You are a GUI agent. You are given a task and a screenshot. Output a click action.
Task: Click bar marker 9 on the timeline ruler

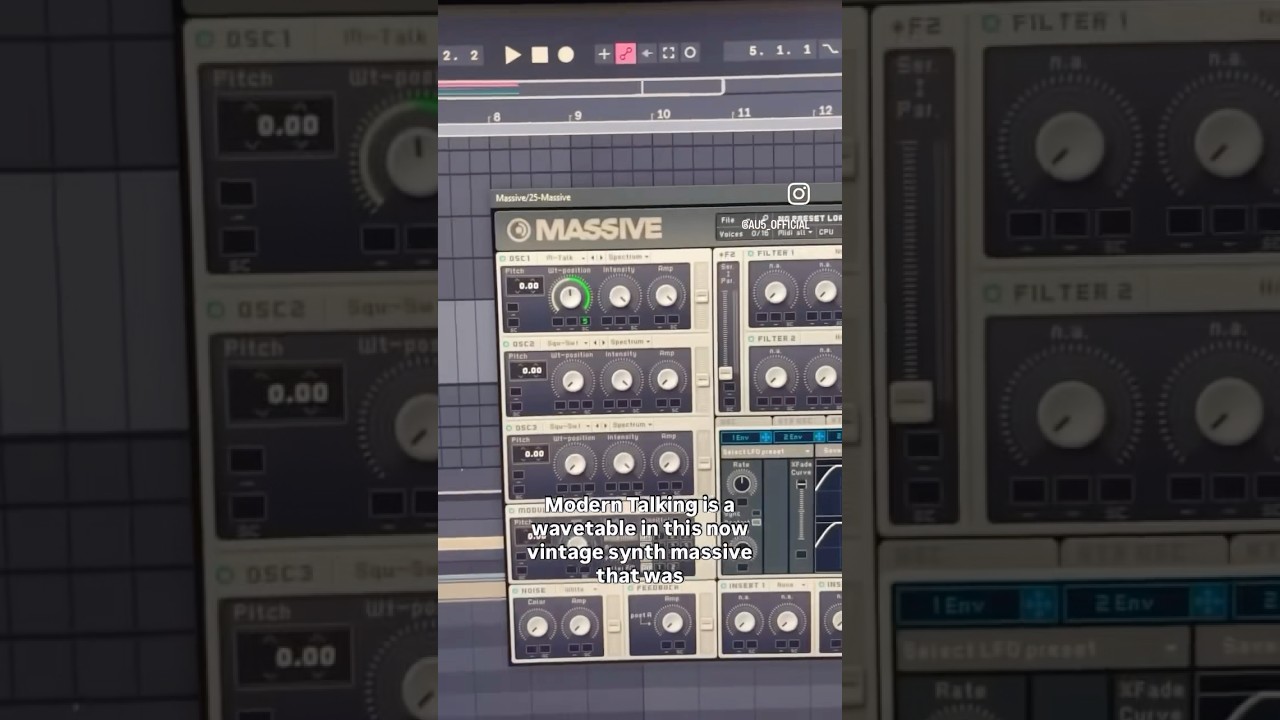[x=577, y=116]
